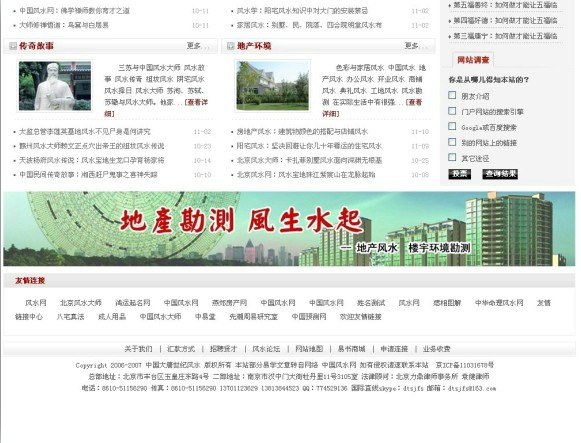
Task: Open 关于我们 in footer menu
Action: (138, 349)
